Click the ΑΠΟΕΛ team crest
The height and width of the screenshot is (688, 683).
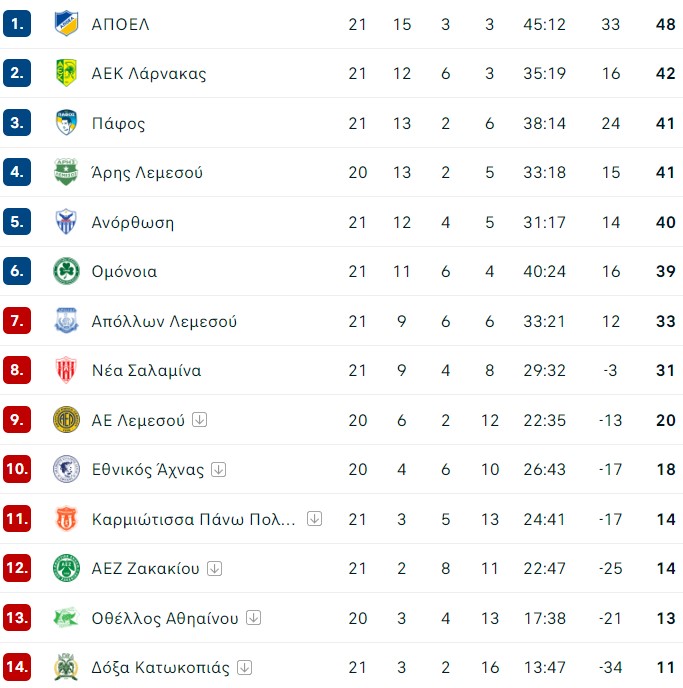66,24
